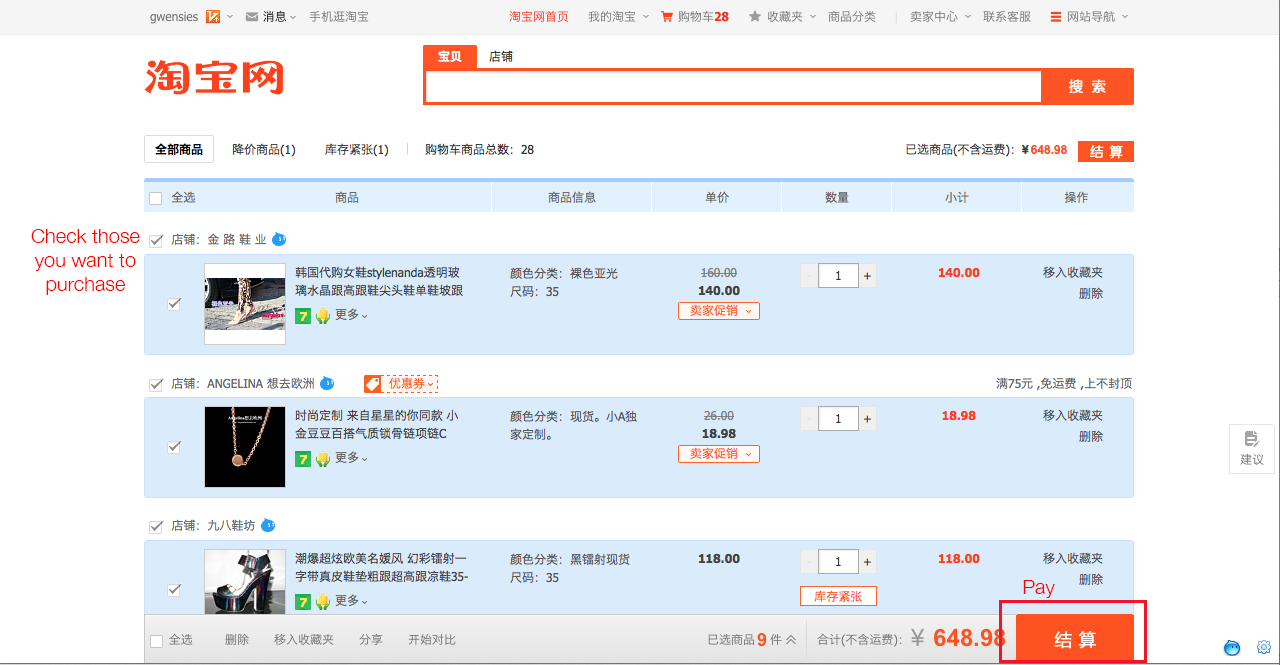Open 联系客服 link

coord(1007,17)
